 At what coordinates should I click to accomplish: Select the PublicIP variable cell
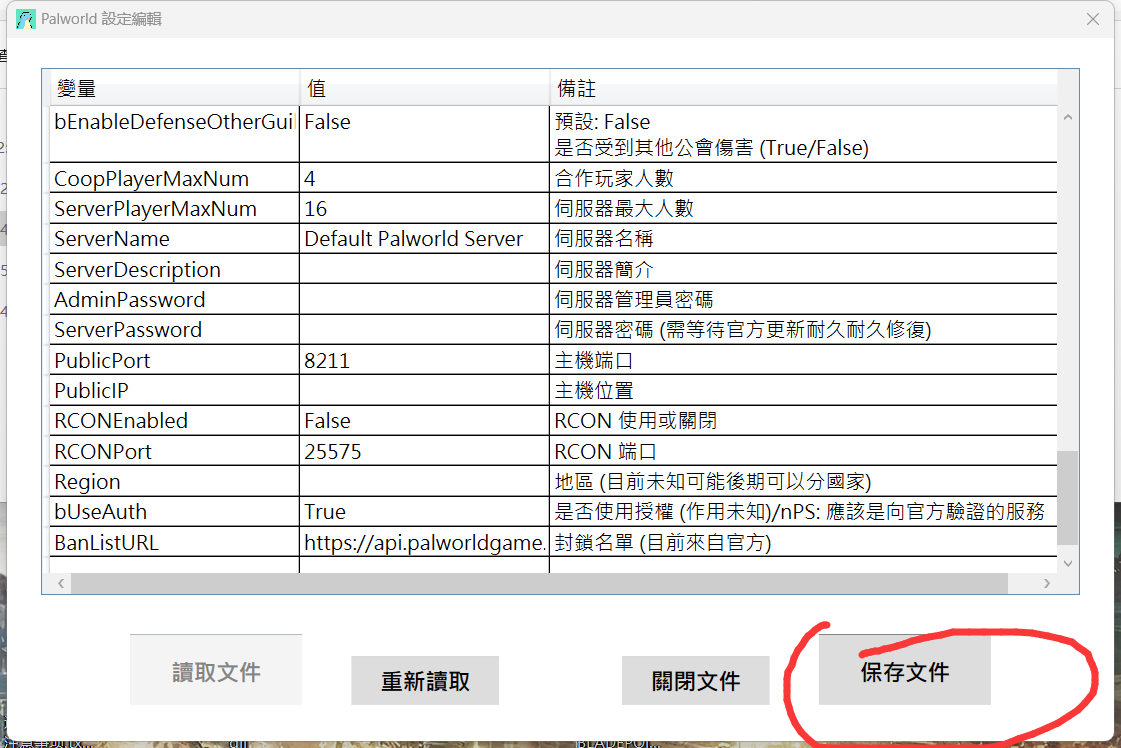pyautogui.click(x=174, y=390)
